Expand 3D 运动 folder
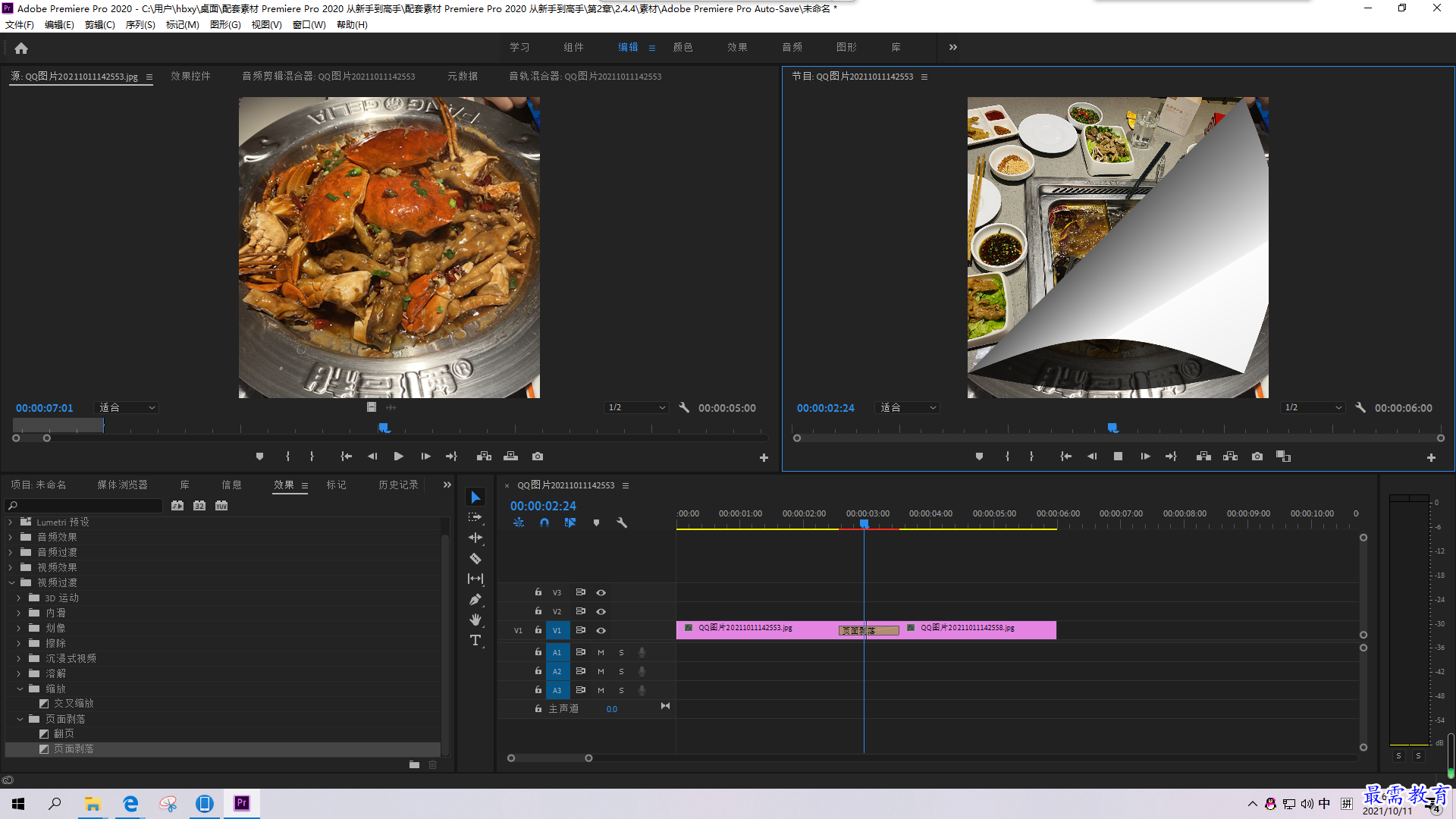This screenshot has height=819, width=1456. pos(19,598)
